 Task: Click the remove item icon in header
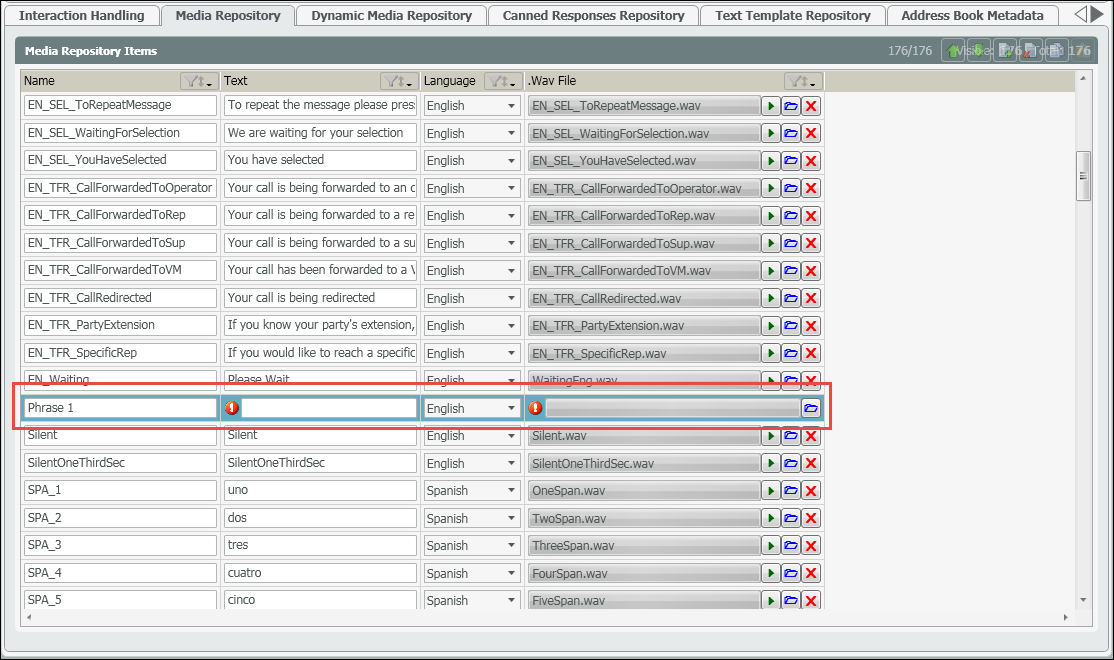pos(1030,51)
